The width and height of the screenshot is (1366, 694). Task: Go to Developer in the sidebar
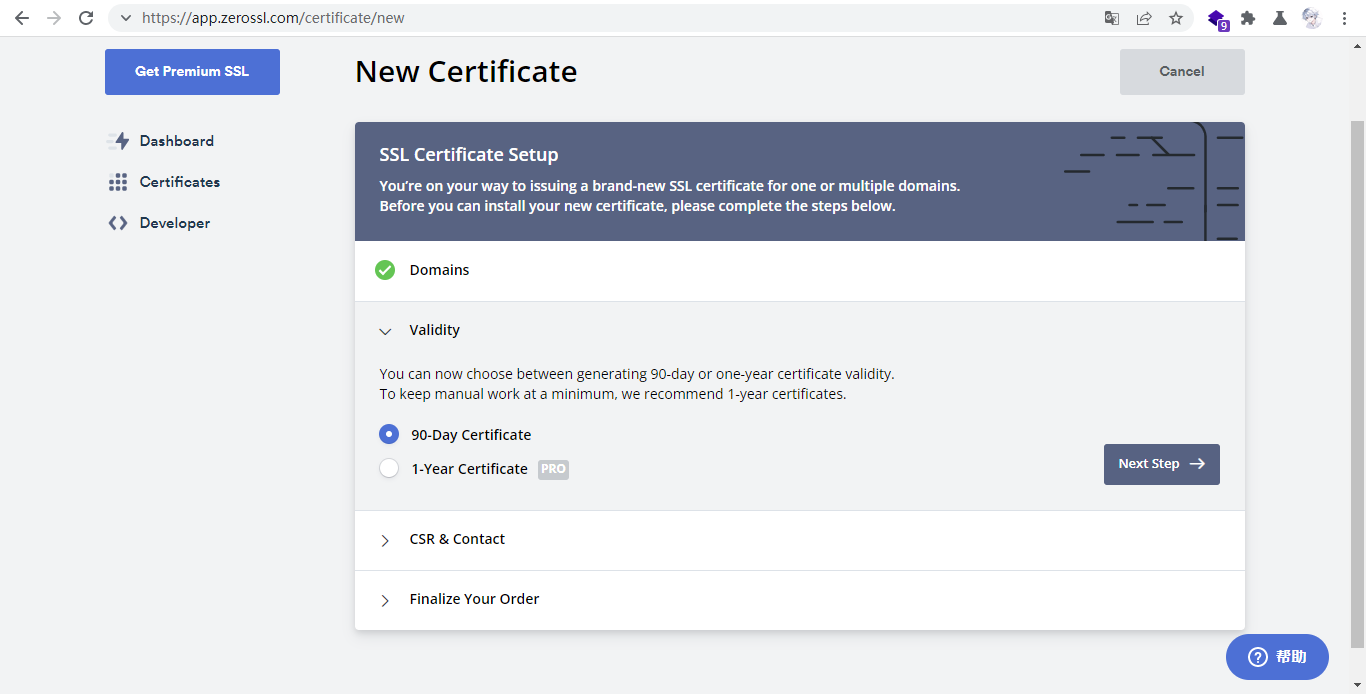pos(174,223)
